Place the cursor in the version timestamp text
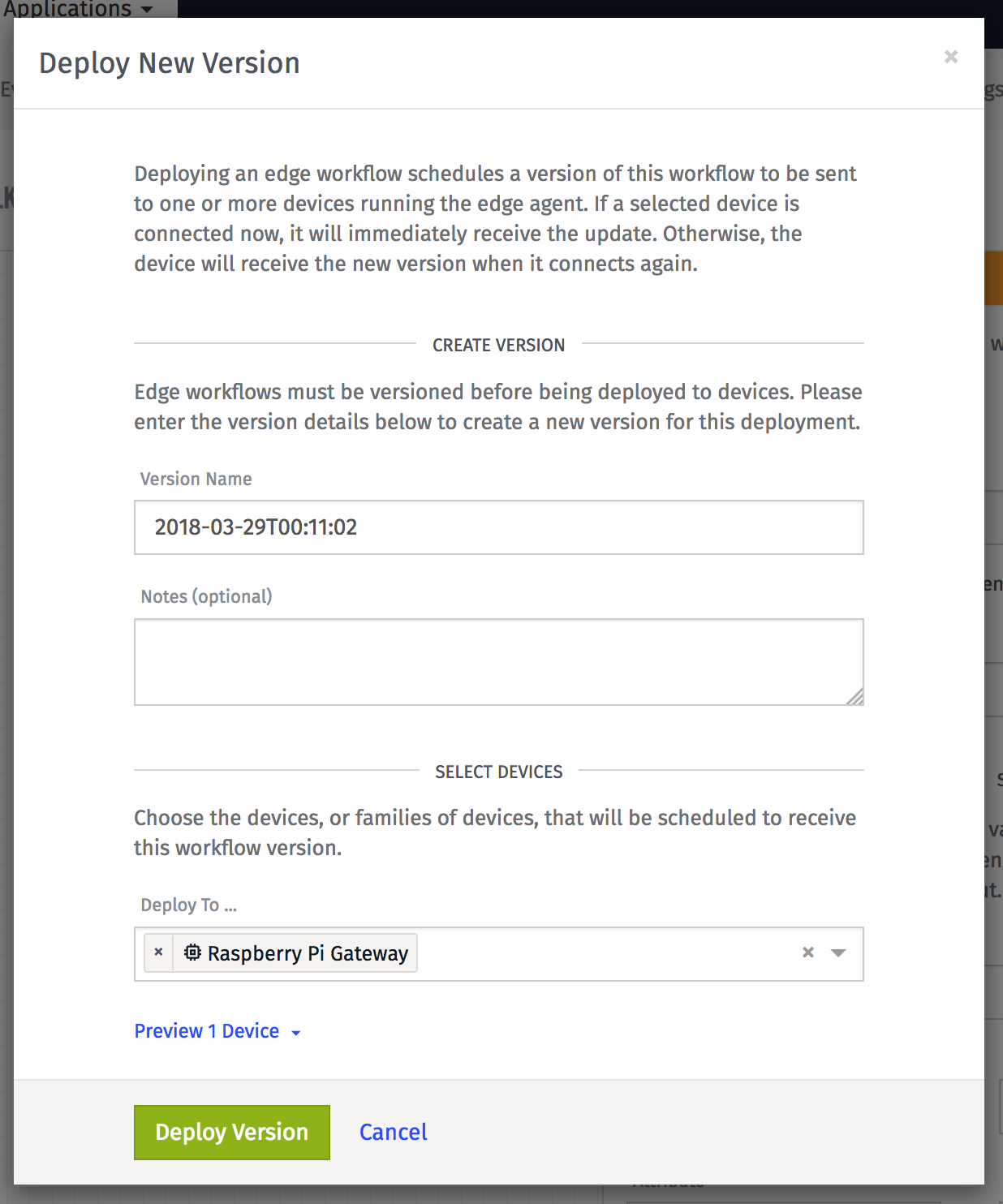 pos(256,527)
